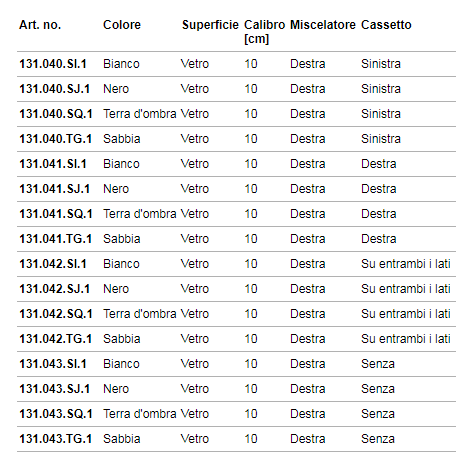Click the Cassetto column header

point(386,25)
